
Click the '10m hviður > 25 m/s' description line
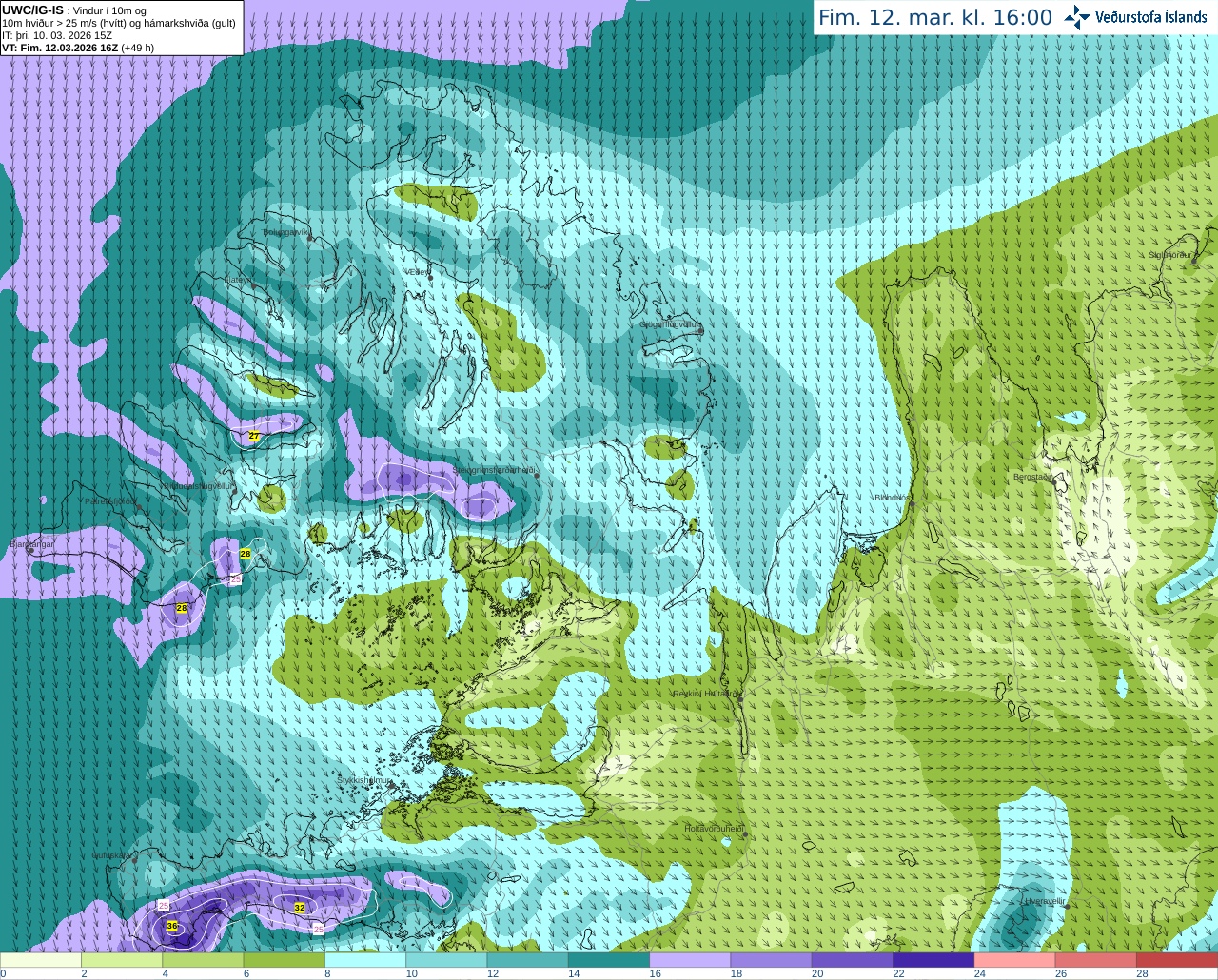pyautogui.click(x=119, y=23)
